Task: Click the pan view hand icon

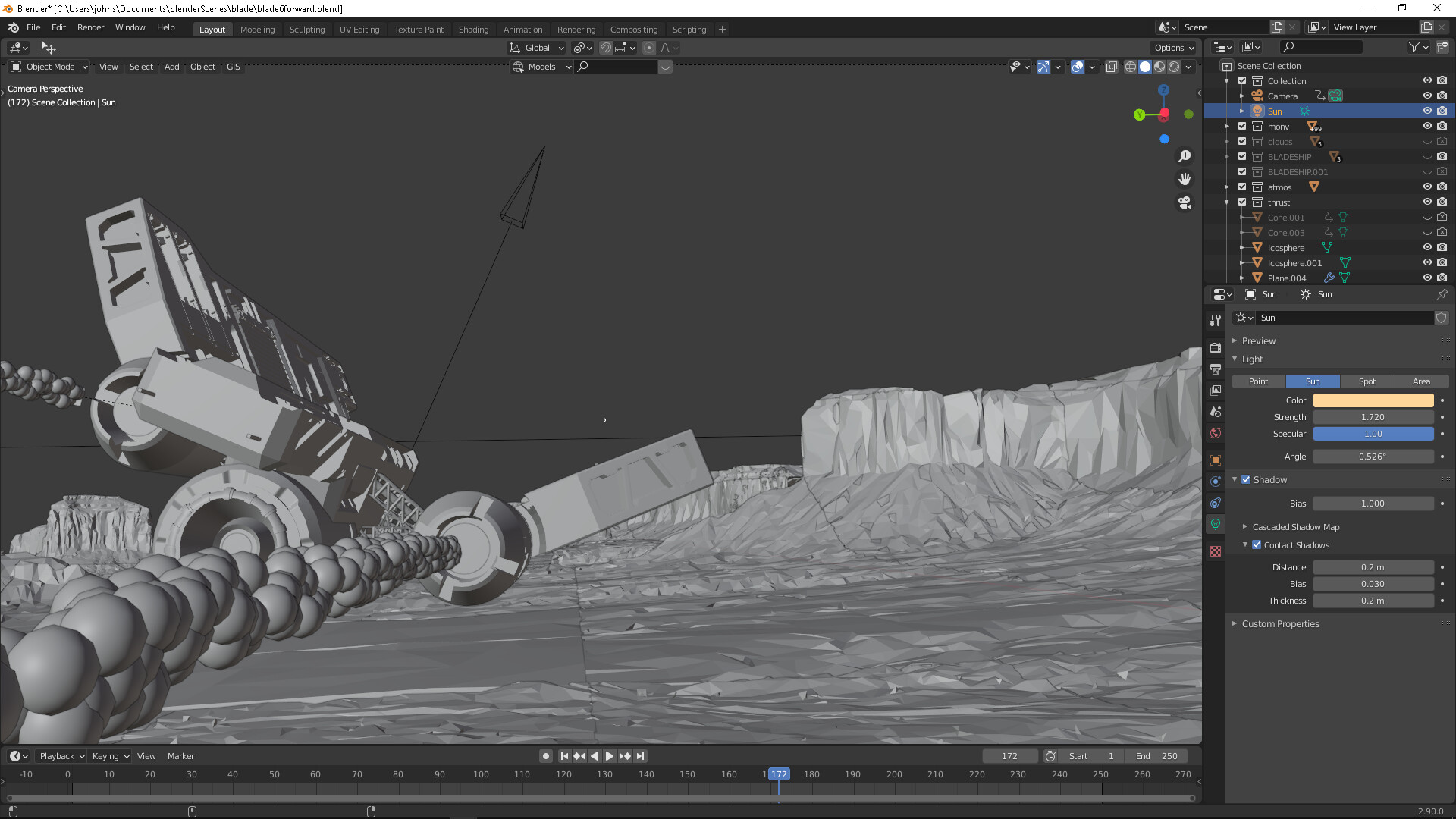Action: [1184, 179]
